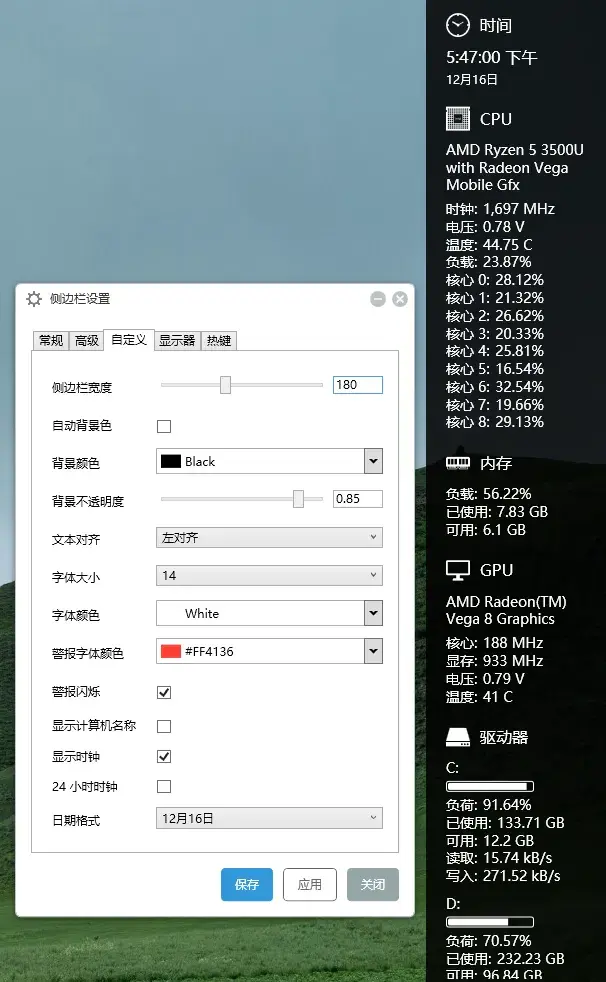Click the C: drive usage bar

[490, 787]
